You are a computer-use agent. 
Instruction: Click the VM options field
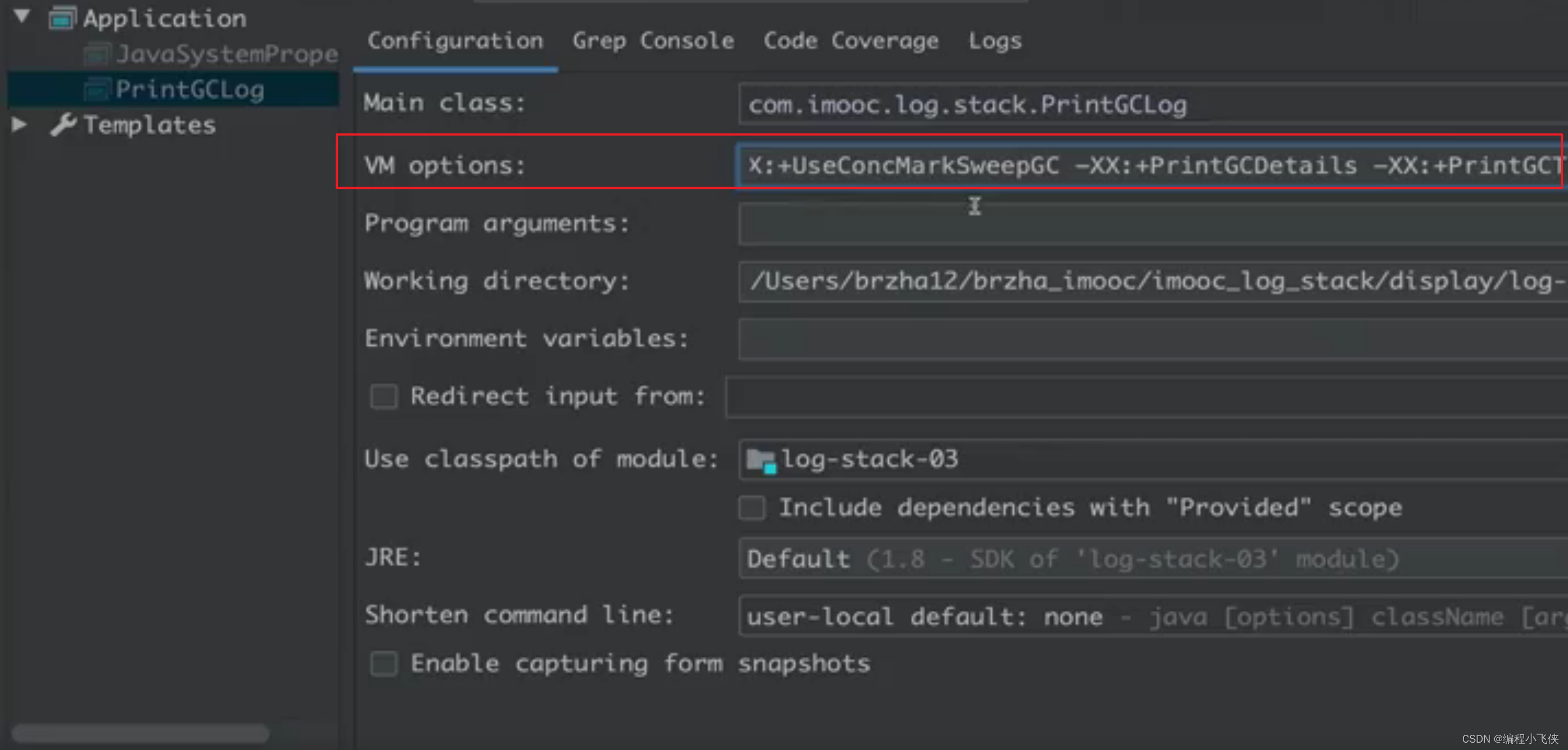tap(1150, 165)
